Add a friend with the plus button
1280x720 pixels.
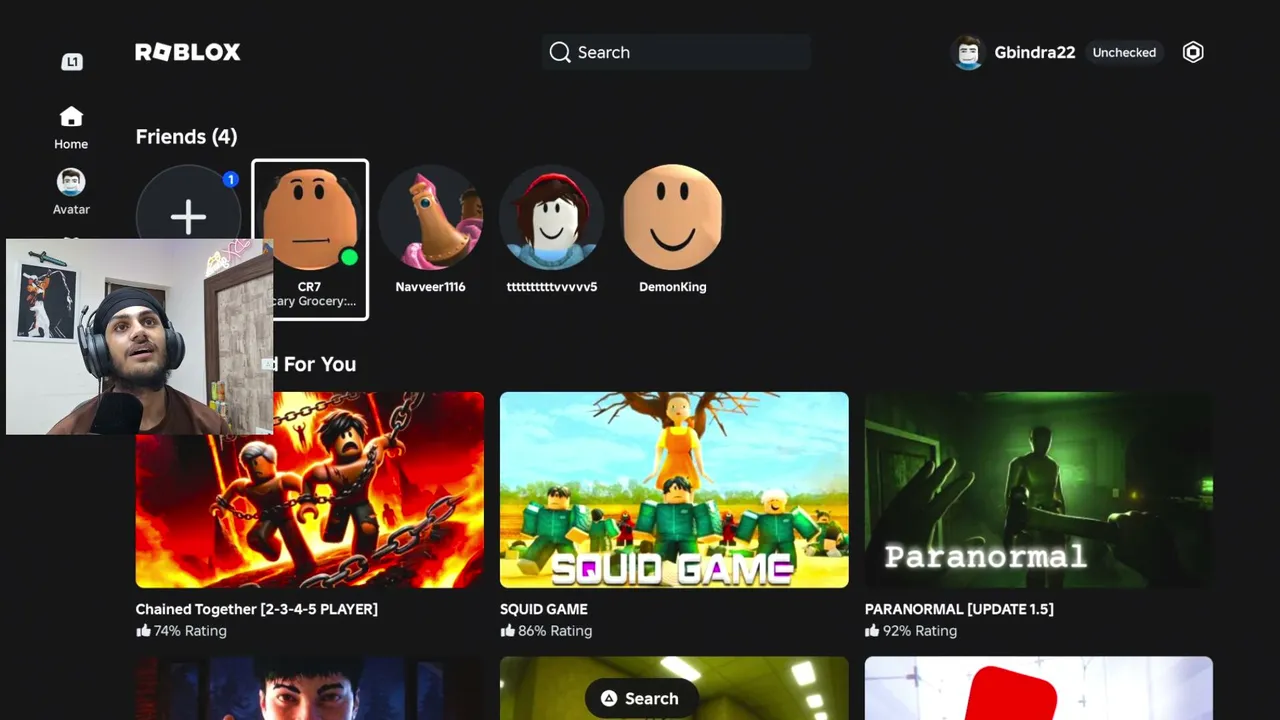click(188, 216)
